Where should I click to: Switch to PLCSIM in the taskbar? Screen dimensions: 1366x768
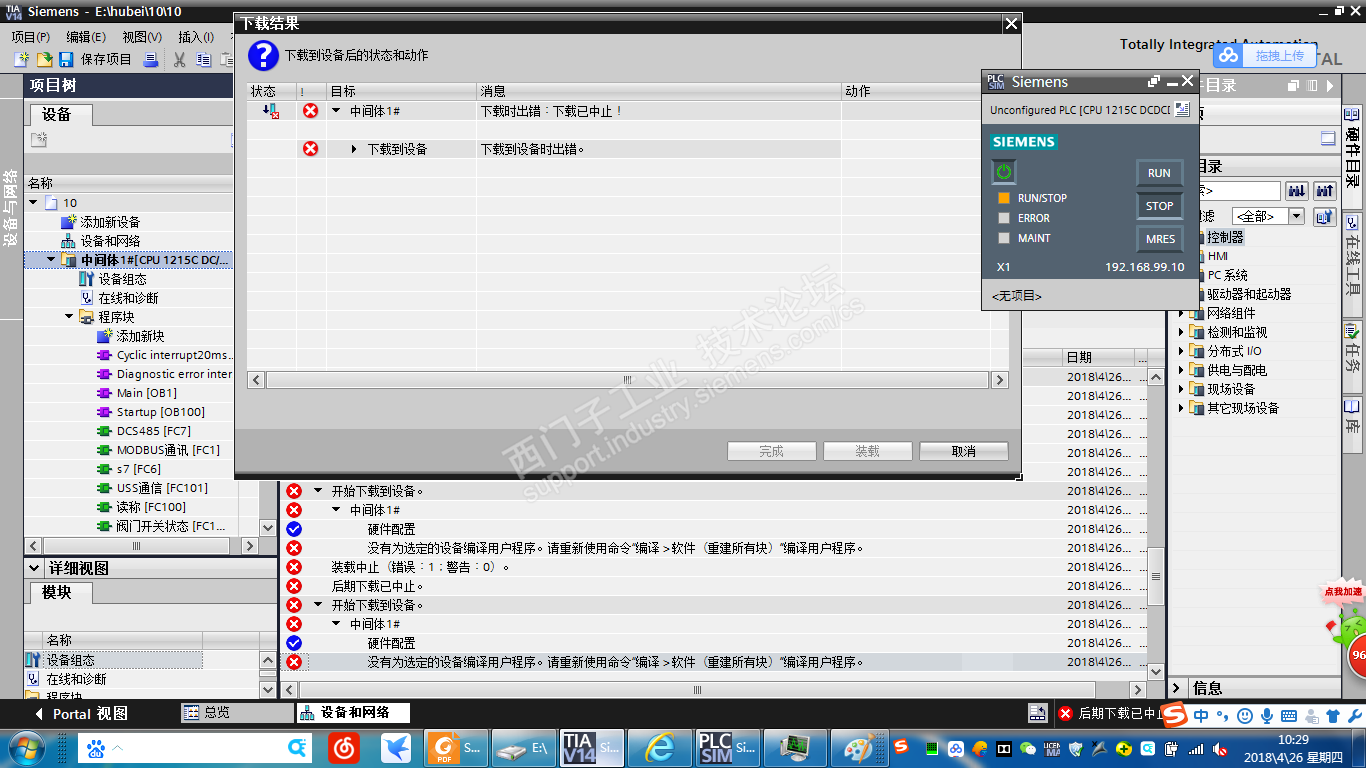(x=728, y=747)
